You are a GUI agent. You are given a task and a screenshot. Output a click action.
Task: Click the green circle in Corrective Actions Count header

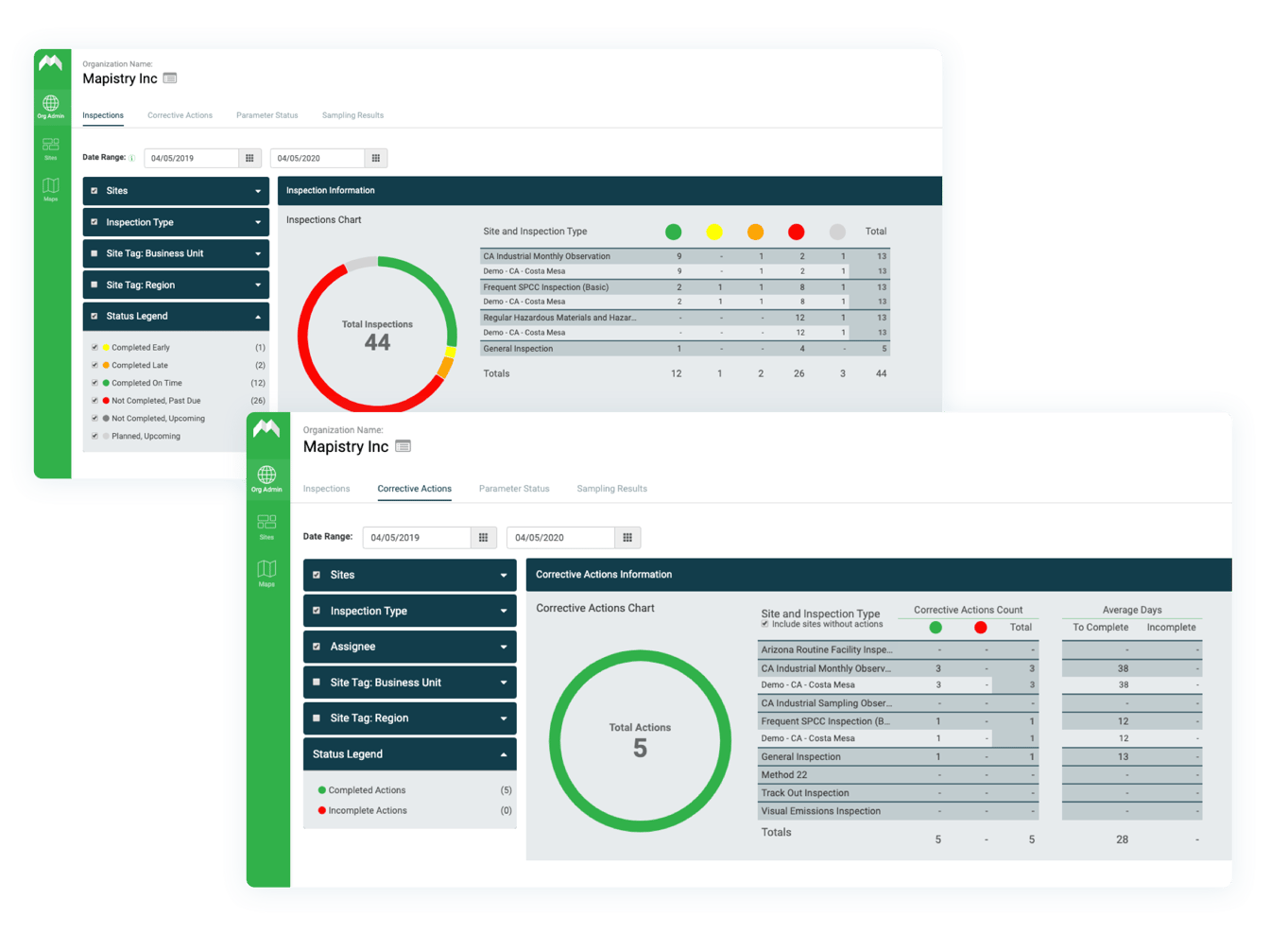click(936, 628)
